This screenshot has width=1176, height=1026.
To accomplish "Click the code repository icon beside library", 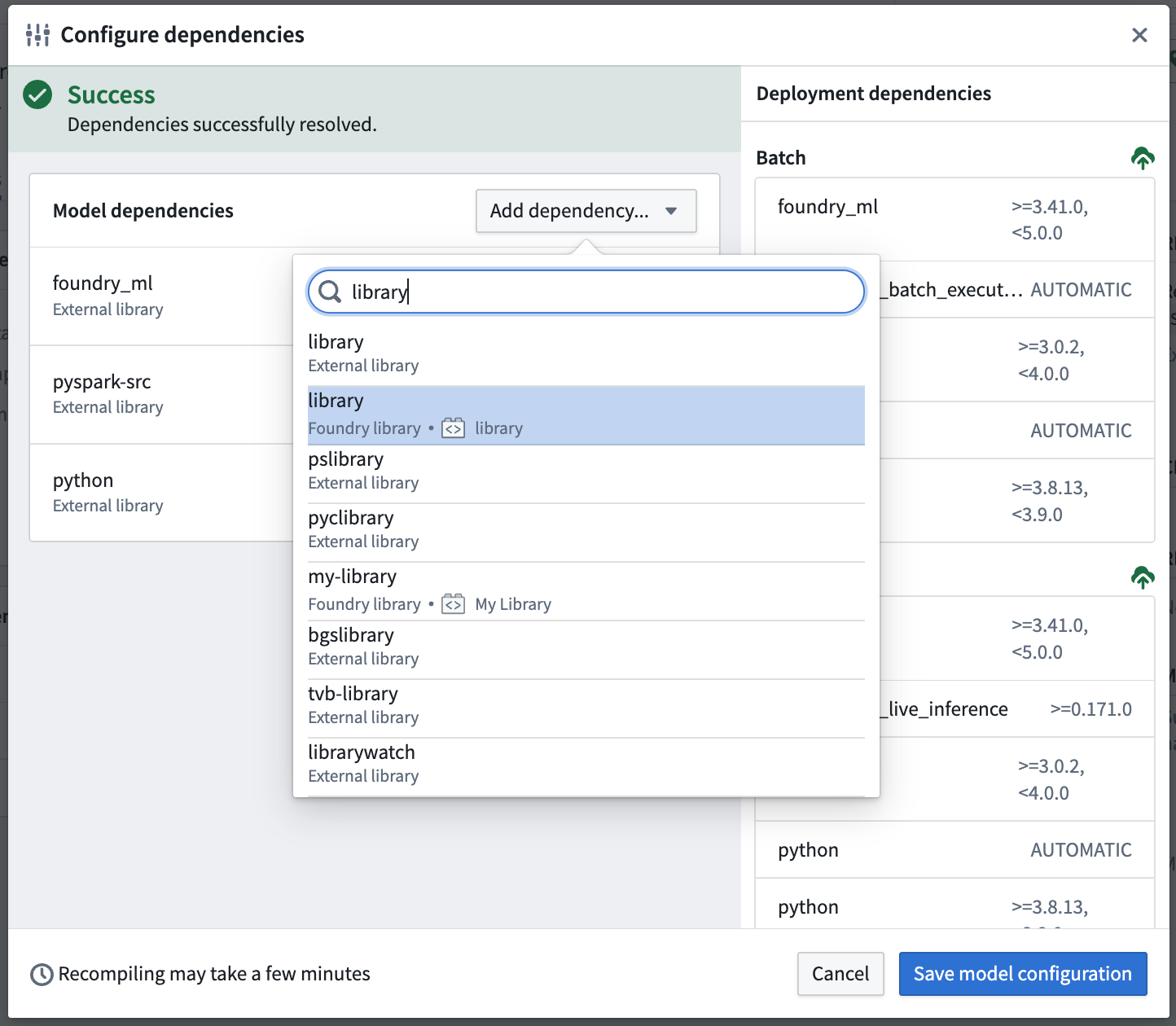I will (x=454, y=428).
